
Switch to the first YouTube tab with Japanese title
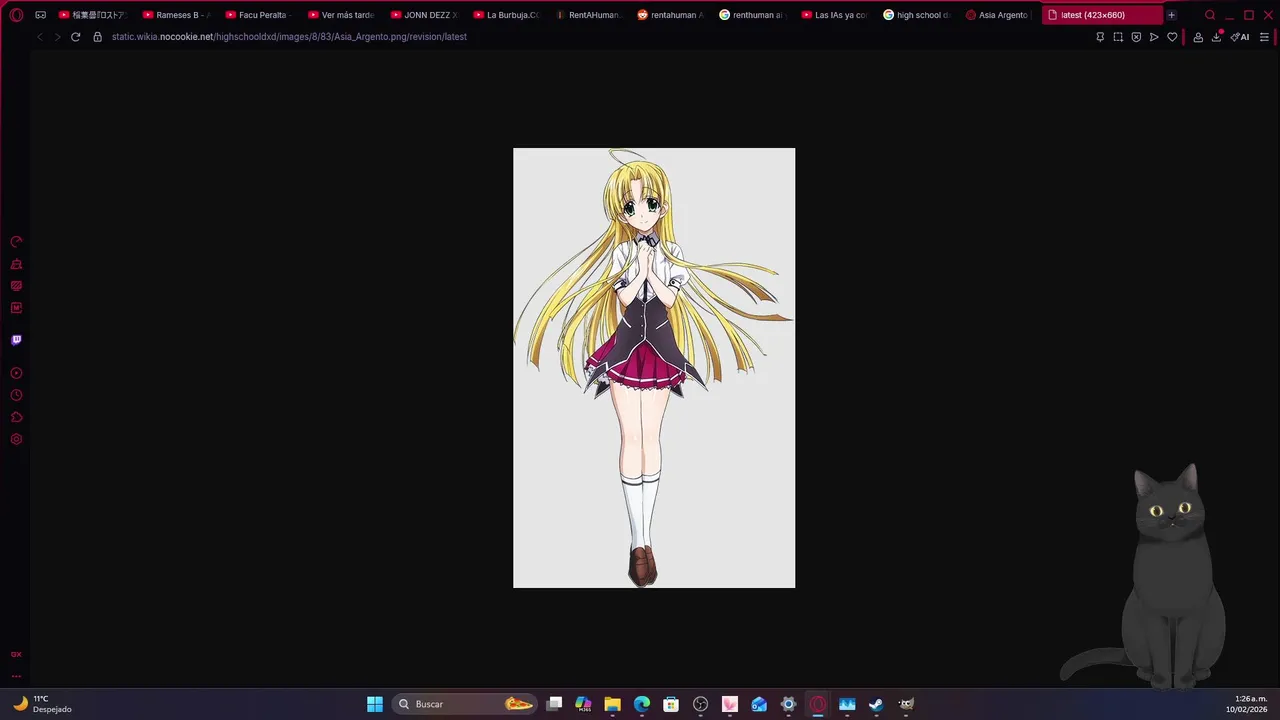(x=93, y=15)
